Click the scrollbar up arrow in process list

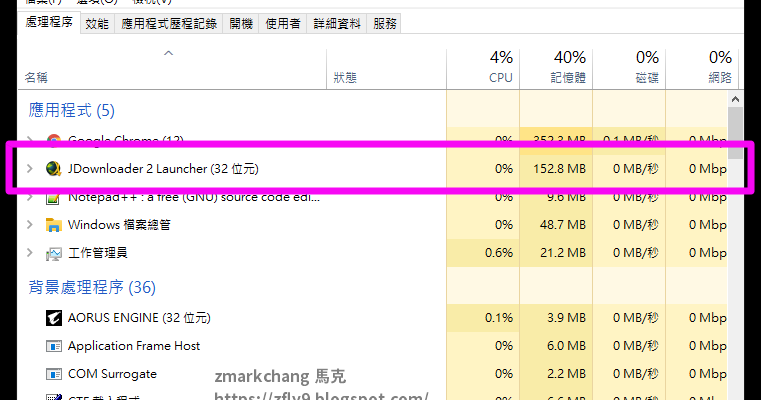[x=735, y=99]
